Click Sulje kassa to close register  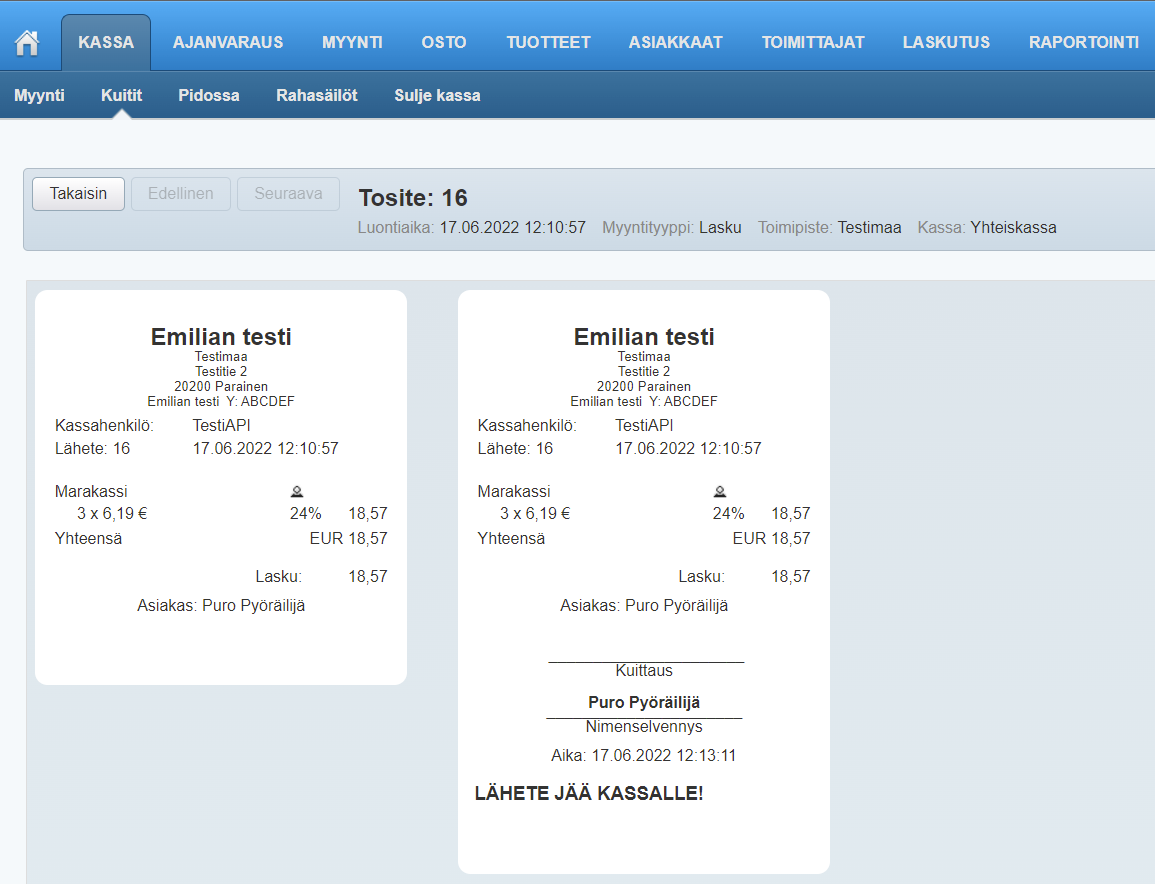pos(437,96)
